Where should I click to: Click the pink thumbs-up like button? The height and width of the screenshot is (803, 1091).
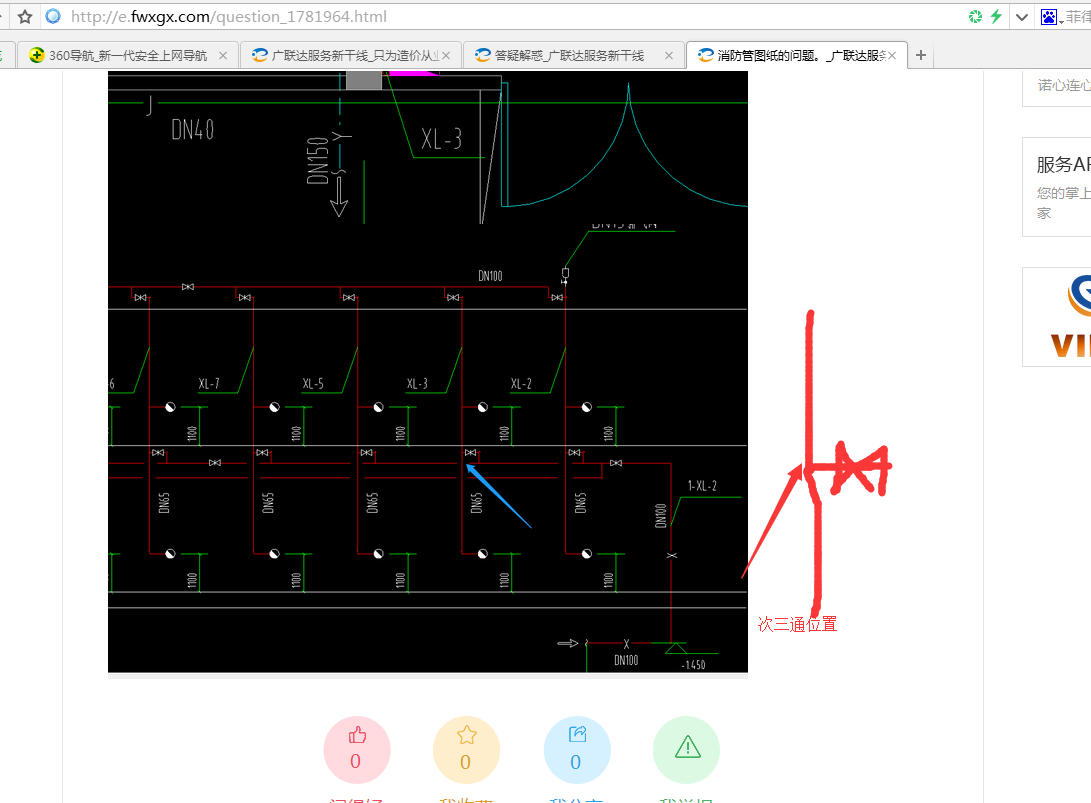[x=356, y=750]
